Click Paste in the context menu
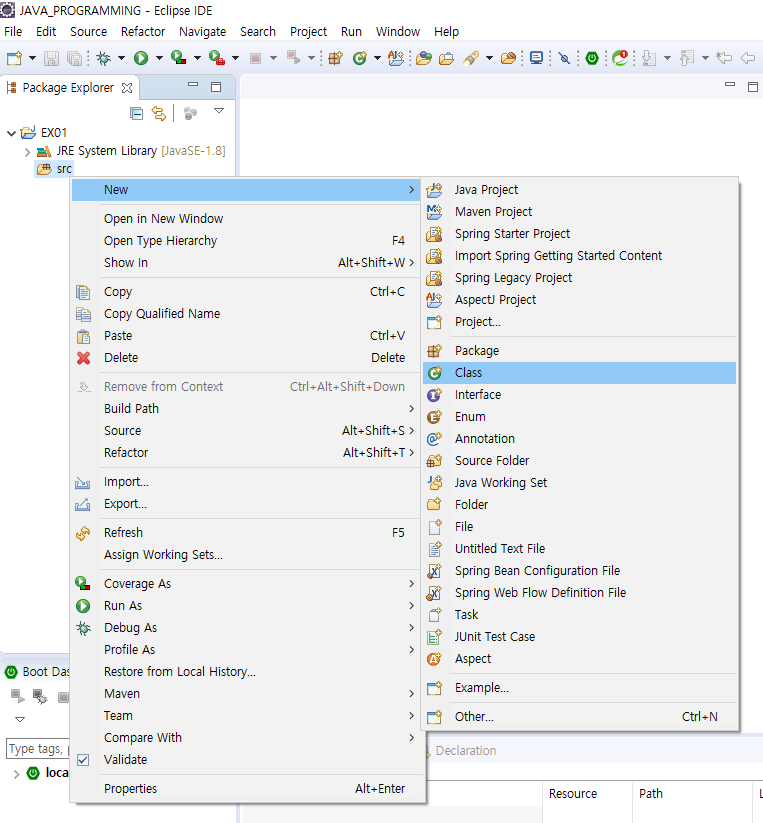 tap(247, 336)
